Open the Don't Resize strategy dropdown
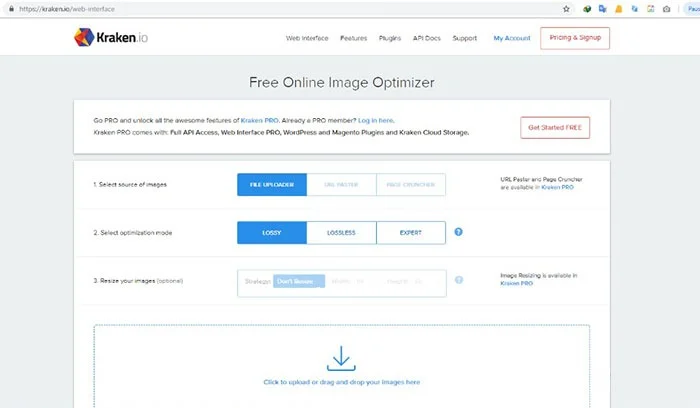This screenshot has height=408, width=700. point(299,281)
